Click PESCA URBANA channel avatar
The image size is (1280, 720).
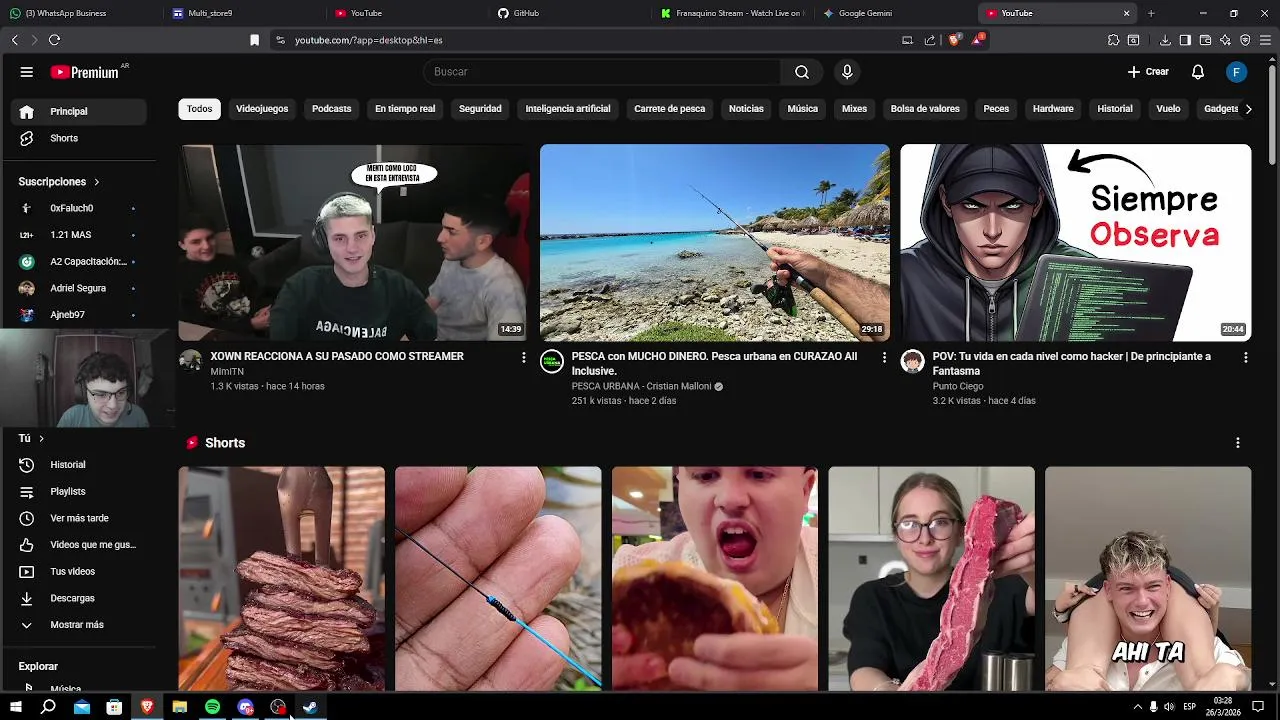pyautogui.click(x=552, y=361)
